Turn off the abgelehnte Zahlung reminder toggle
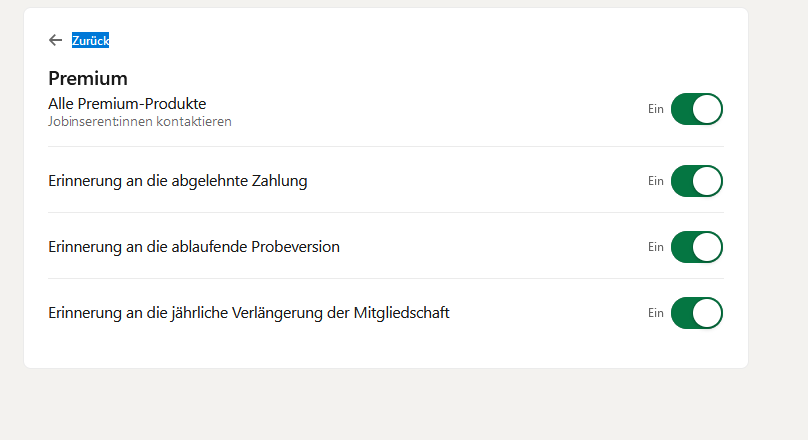 pos(696,181)
